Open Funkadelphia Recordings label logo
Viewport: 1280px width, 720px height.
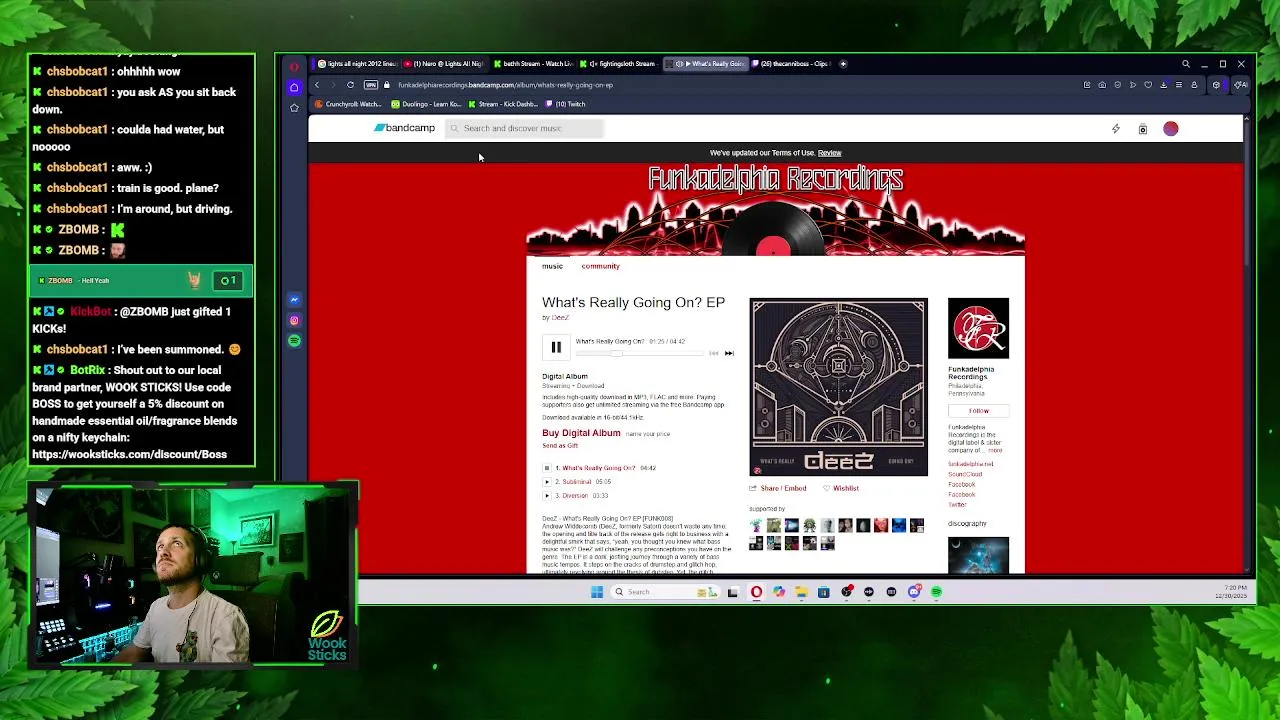tap(978, 328)
